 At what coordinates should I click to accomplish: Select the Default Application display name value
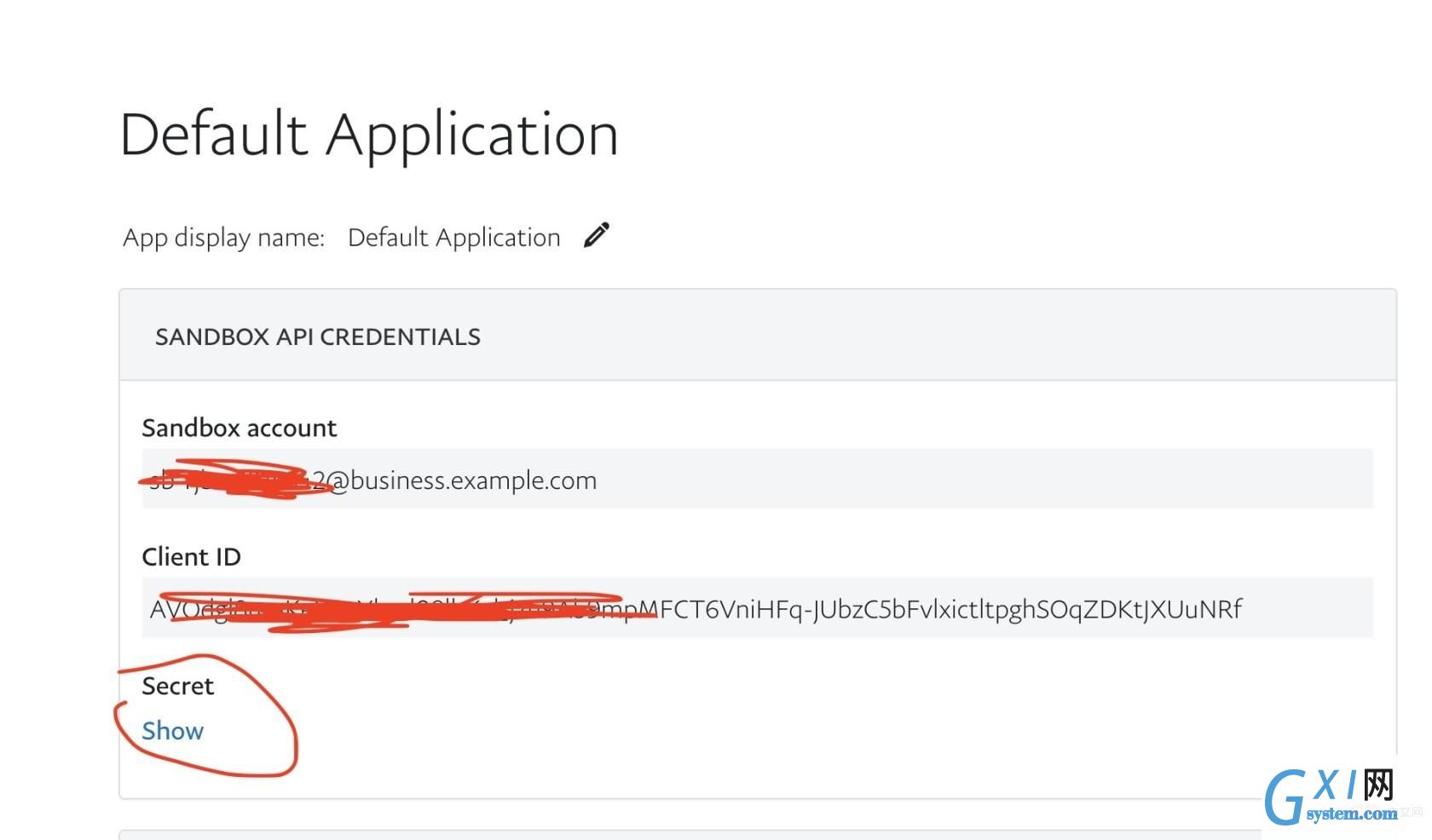tap(454, 238)
